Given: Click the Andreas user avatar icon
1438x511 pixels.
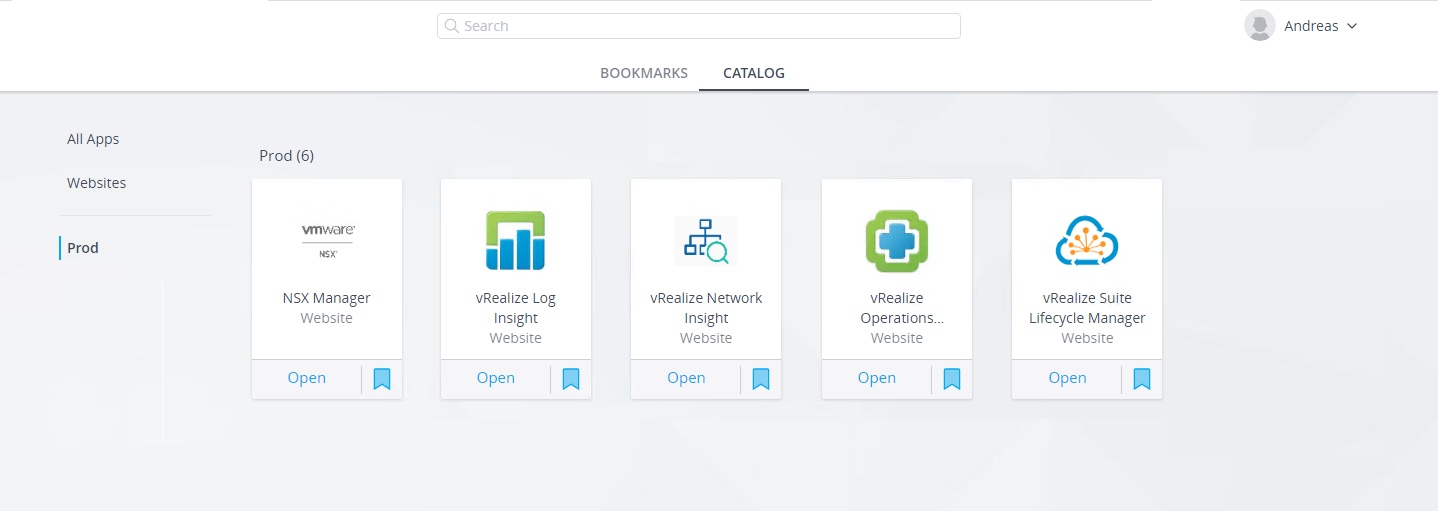Looking at the screenshot, I should pos(1259,26).
